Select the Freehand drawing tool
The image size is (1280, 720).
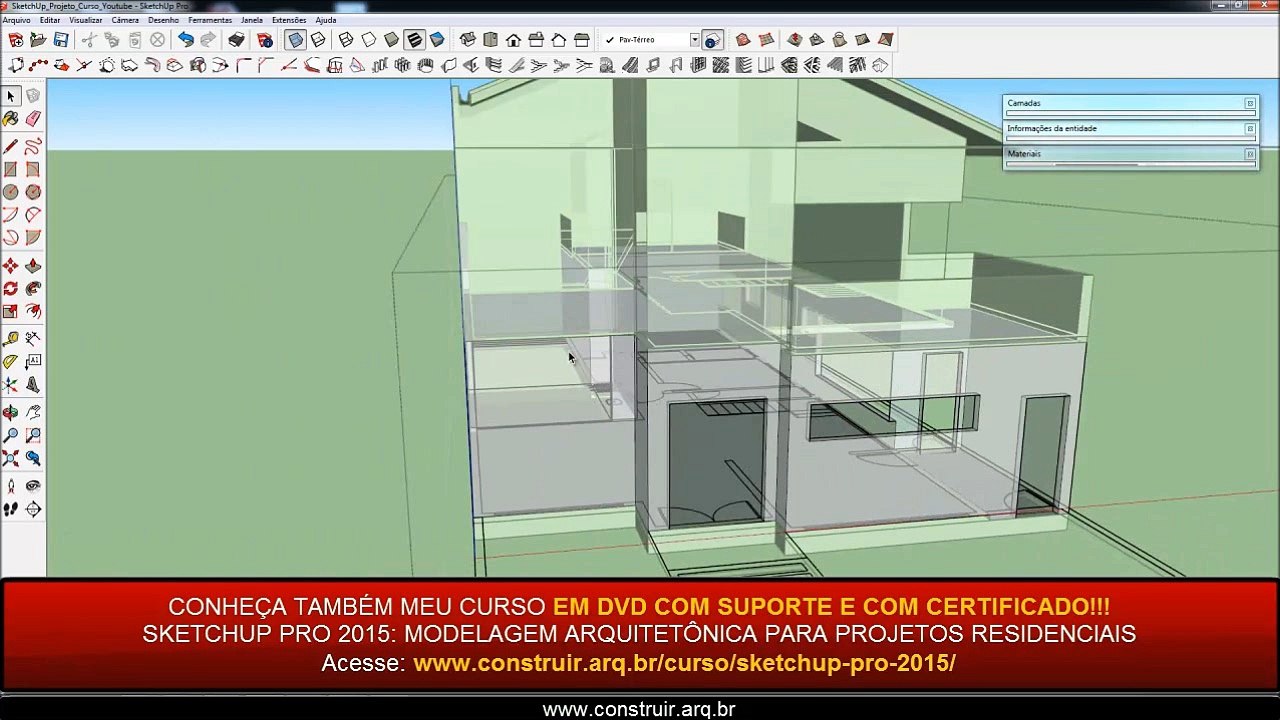click(33, 146)
